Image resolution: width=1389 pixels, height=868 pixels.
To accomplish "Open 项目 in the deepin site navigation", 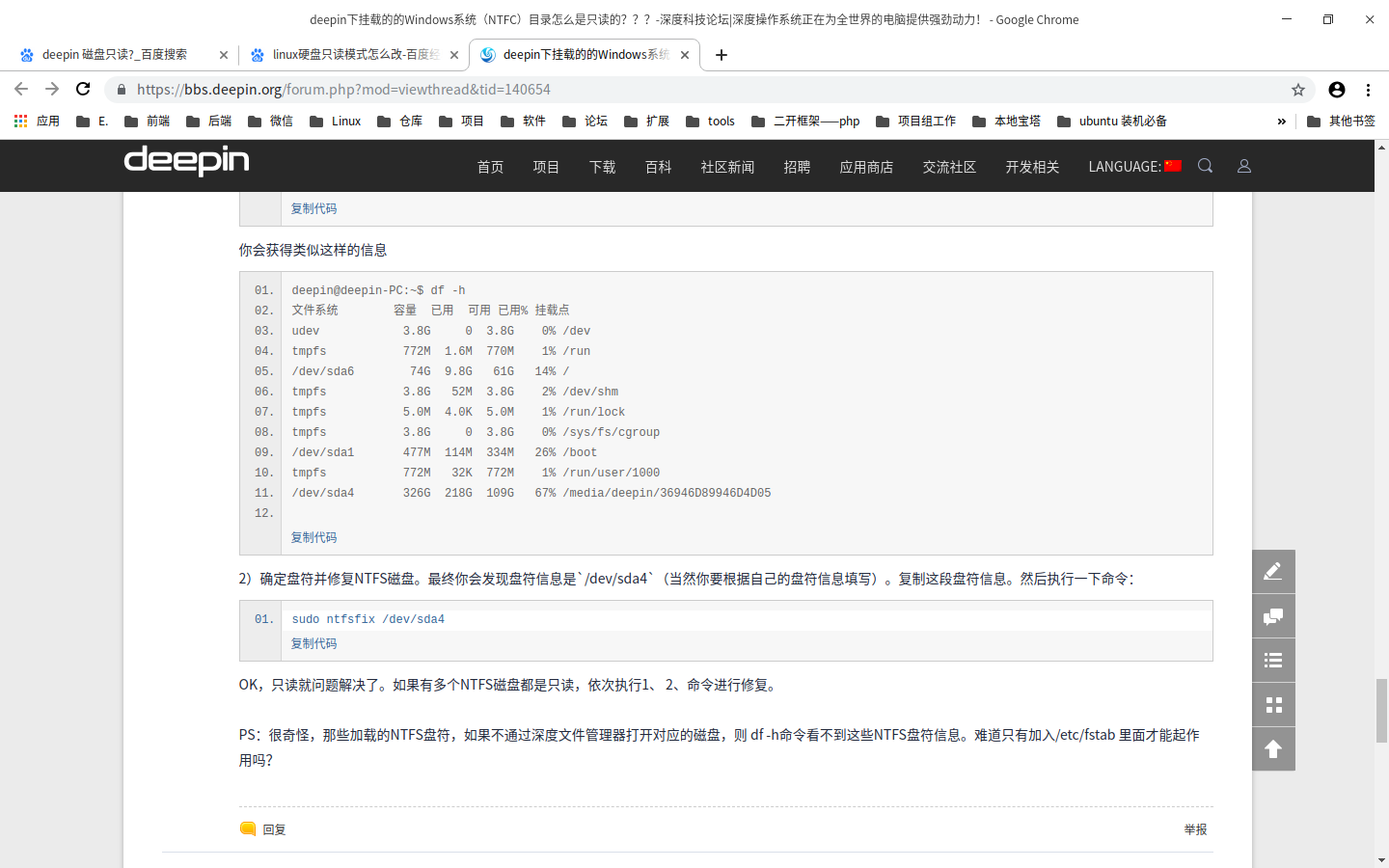I will coord(546,167).
